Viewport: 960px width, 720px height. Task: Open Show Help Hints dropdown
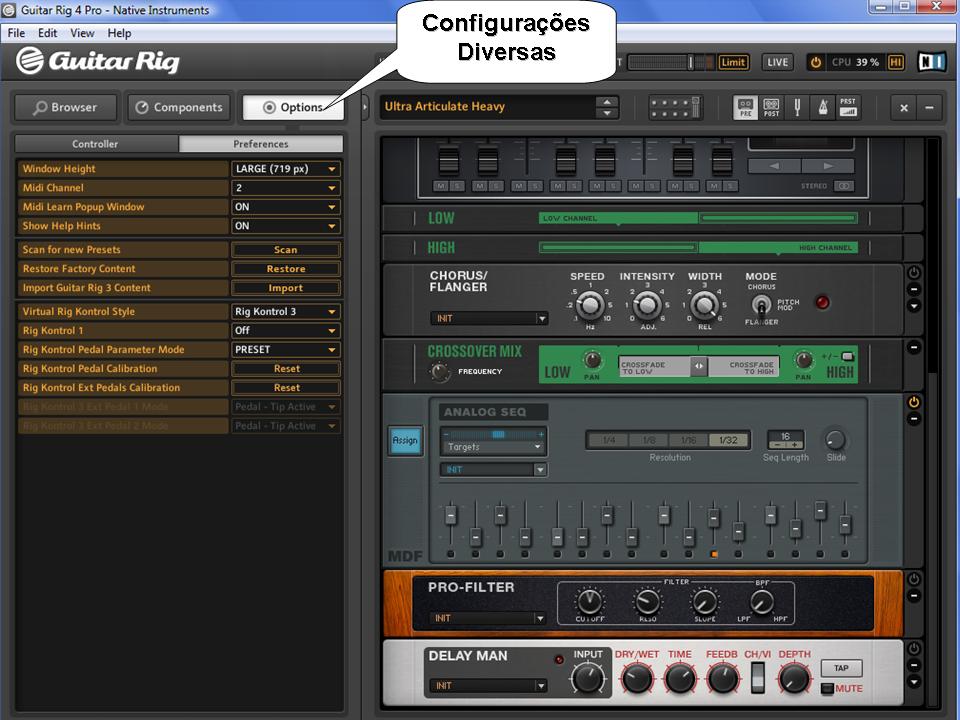click(285, 226)
